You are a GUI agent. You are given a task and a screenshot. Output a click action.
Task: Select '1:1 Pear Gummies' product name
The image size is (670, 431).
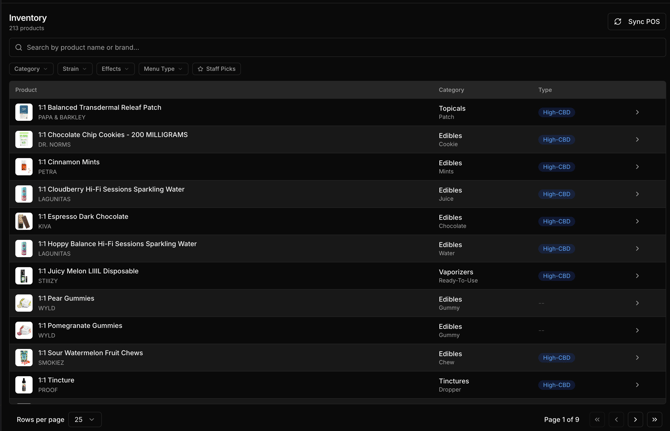tap(66, 298)
